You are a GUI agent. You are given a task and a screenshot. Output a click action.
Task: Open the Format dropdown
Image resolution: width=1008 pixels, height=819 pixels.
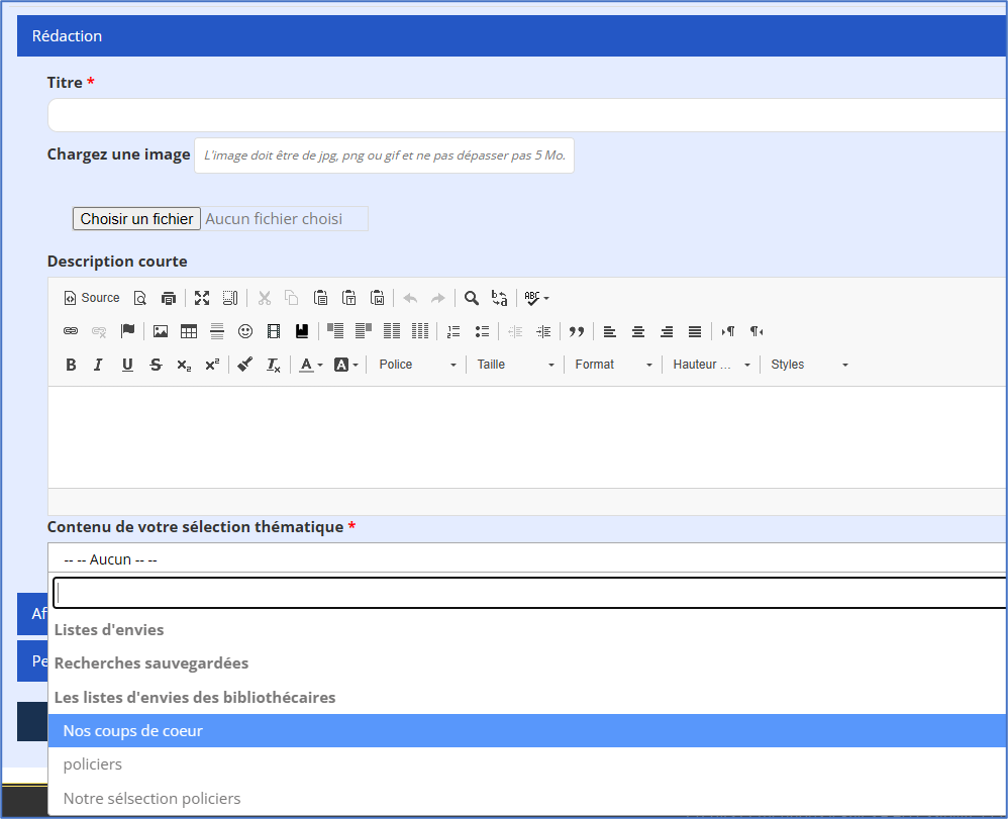point(613,364)
